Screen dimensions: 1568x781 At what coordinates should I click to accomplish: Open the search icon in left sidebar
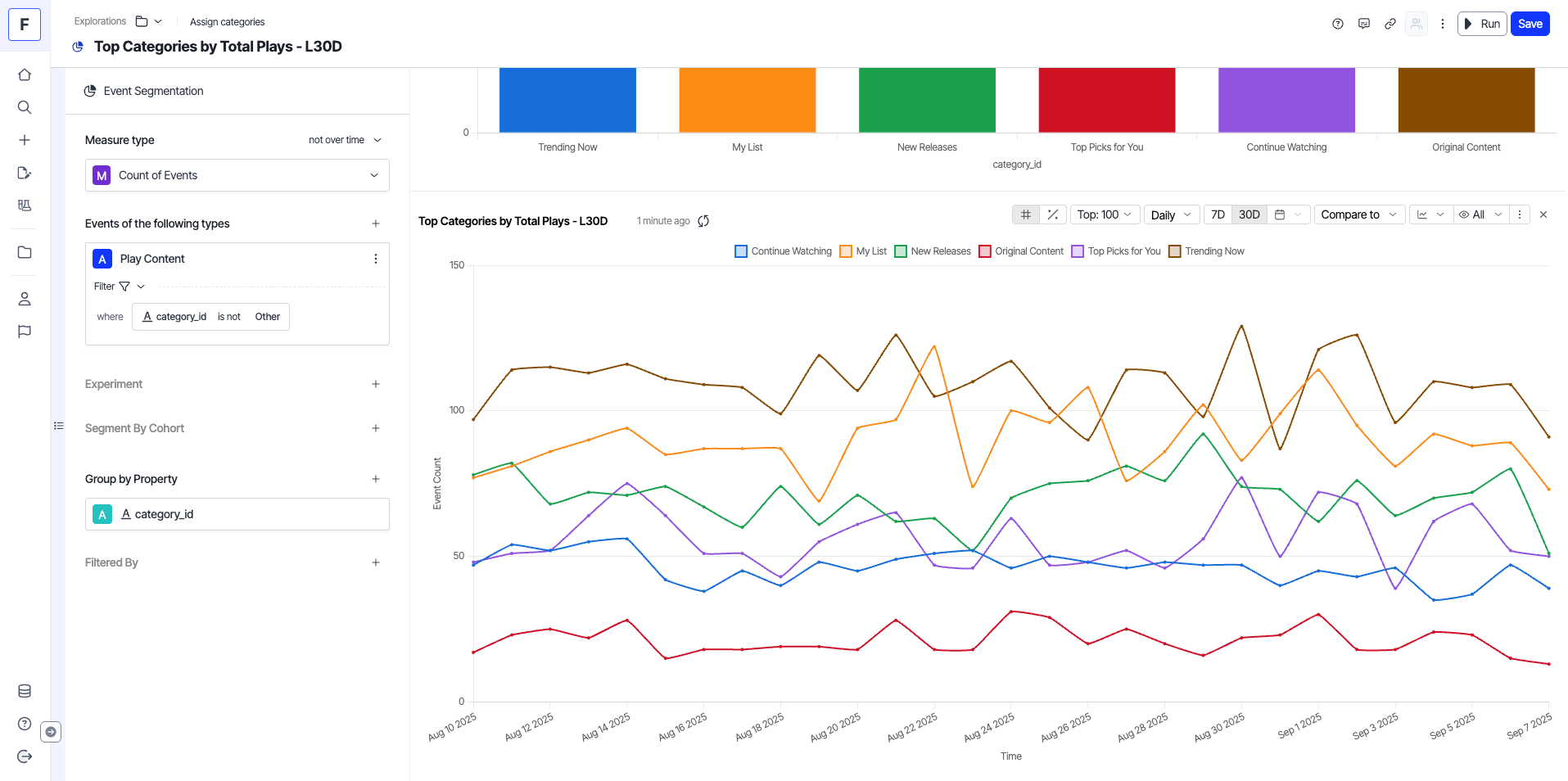coord(25,107)
